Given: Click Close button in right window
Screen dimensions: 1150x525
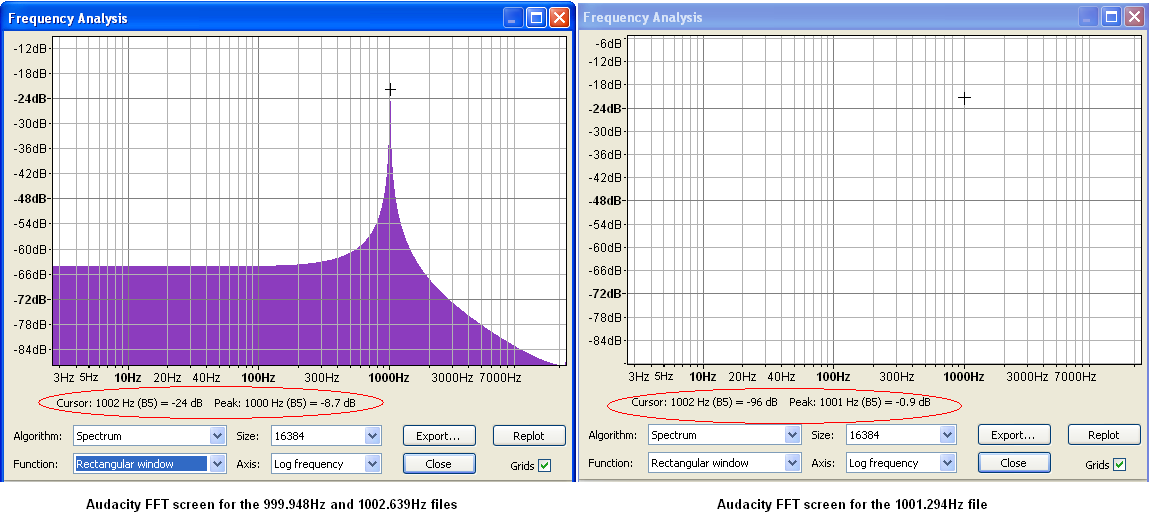Looking at the screenshot, I should [x=1014, y=463].
